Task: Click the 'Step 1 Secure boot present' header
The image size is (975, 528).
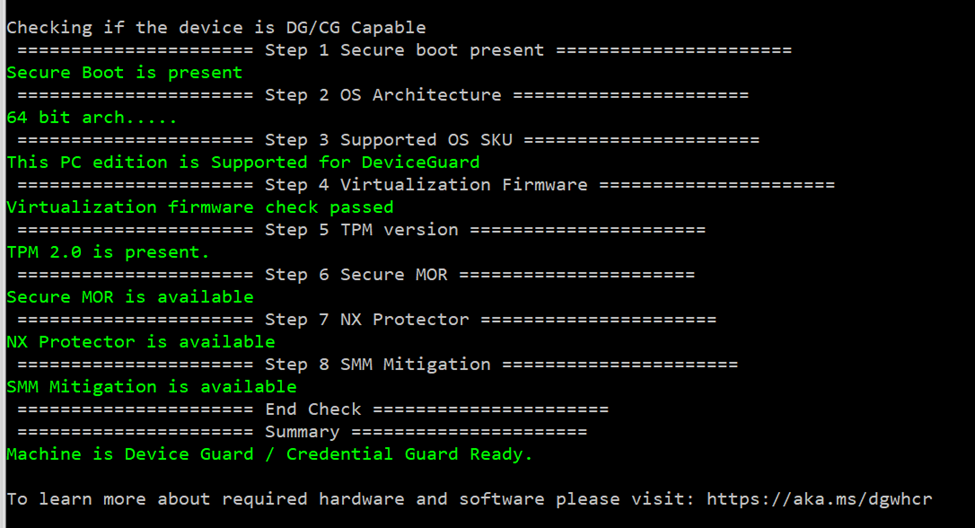Action: (x=404, y=50)
